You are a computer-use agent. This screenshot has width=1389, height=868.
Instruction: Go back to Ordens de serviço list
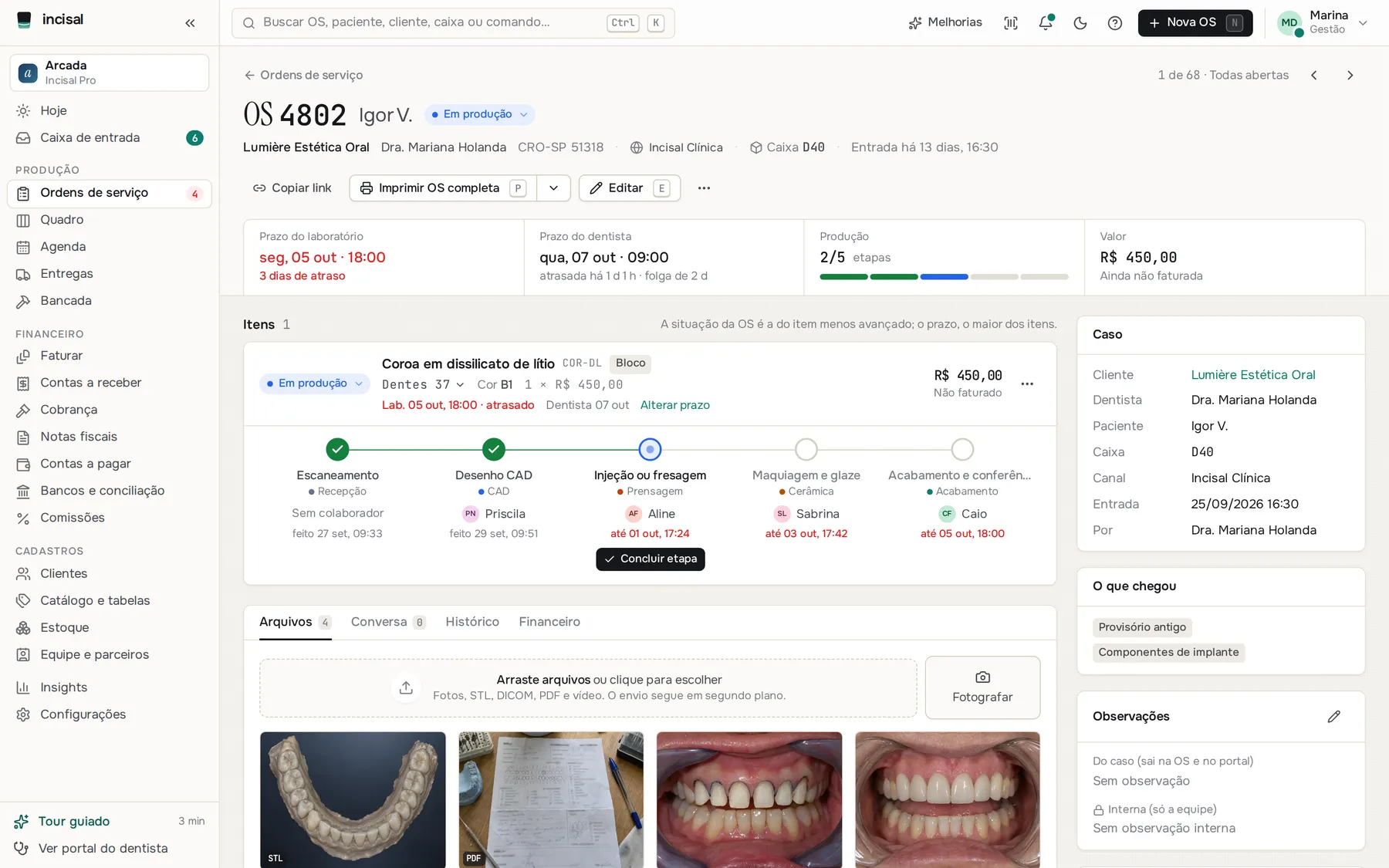point(303,75)
